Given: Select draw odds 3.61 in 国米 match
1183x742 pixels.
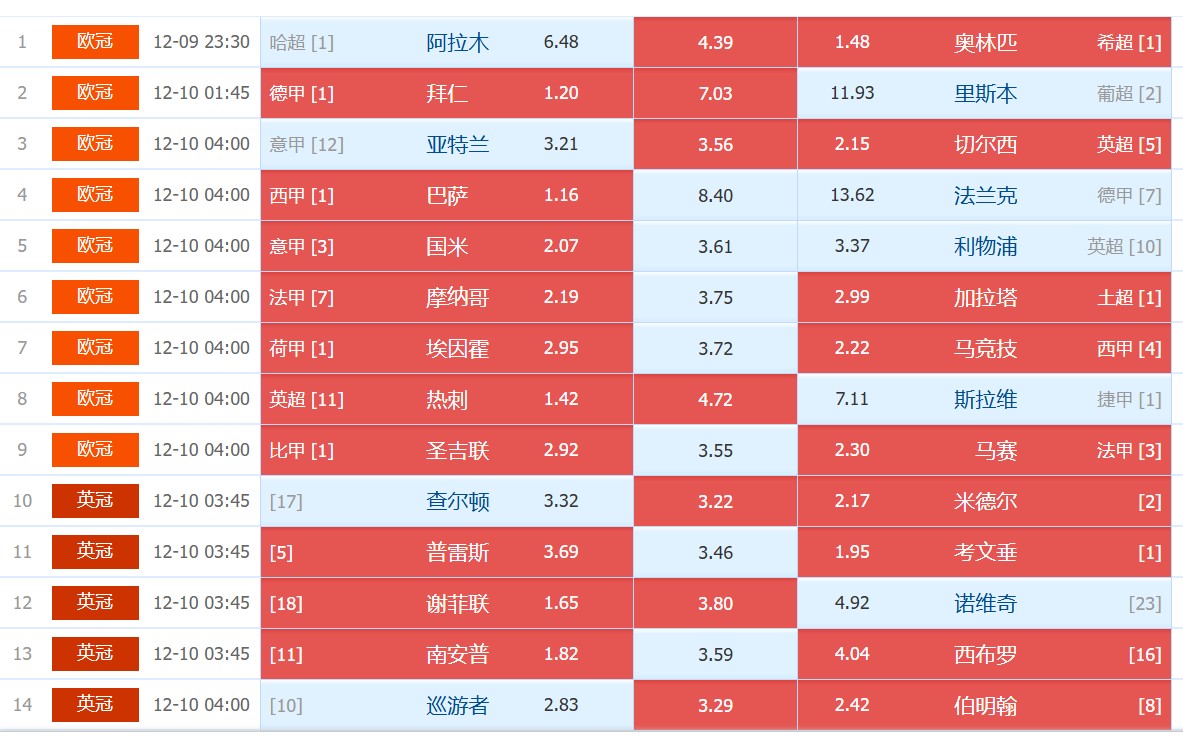Looking at the screenshot, I should pos(715,246).
